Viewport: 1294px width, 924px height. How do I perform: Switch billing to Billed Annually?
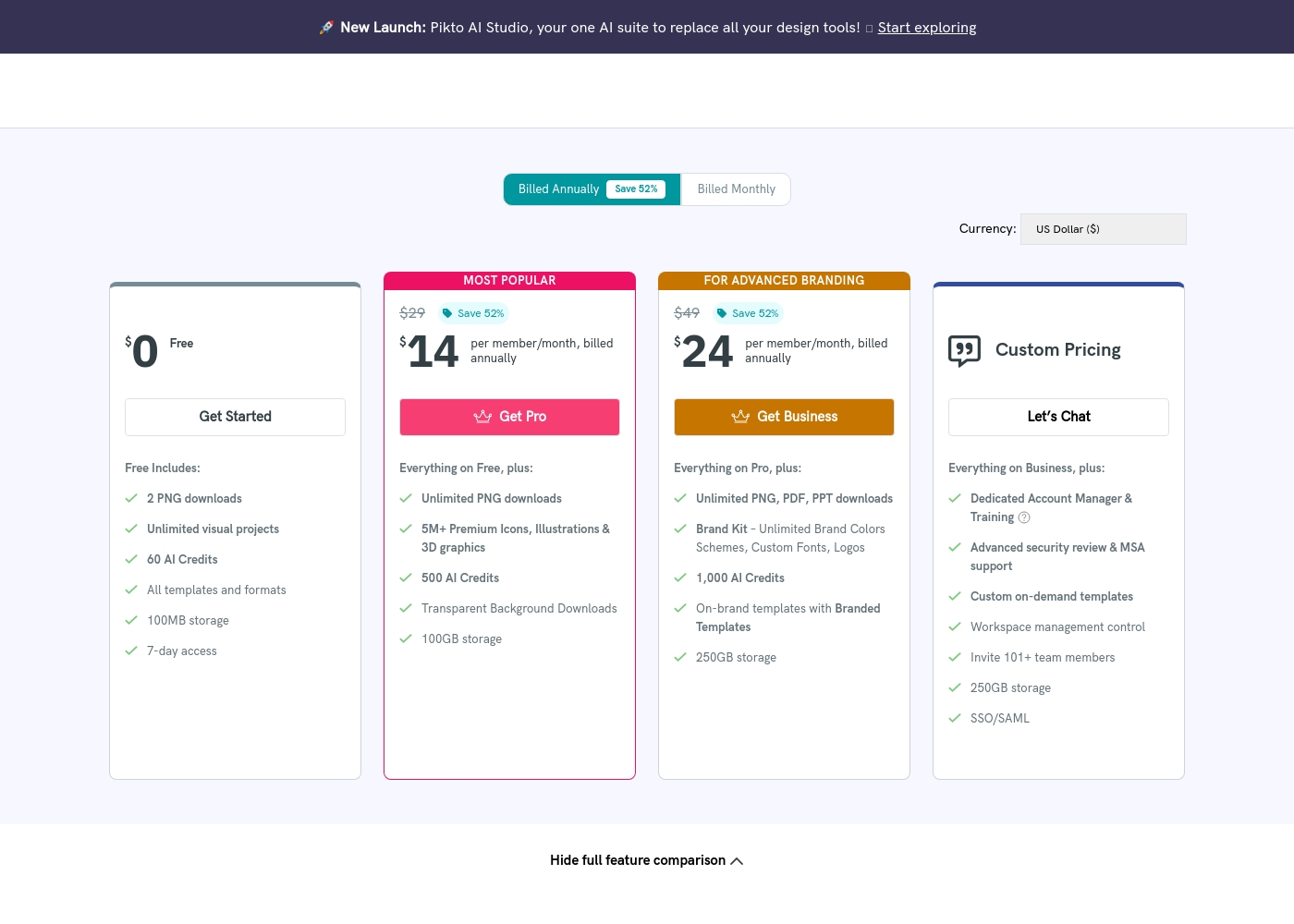coord(592,189)
